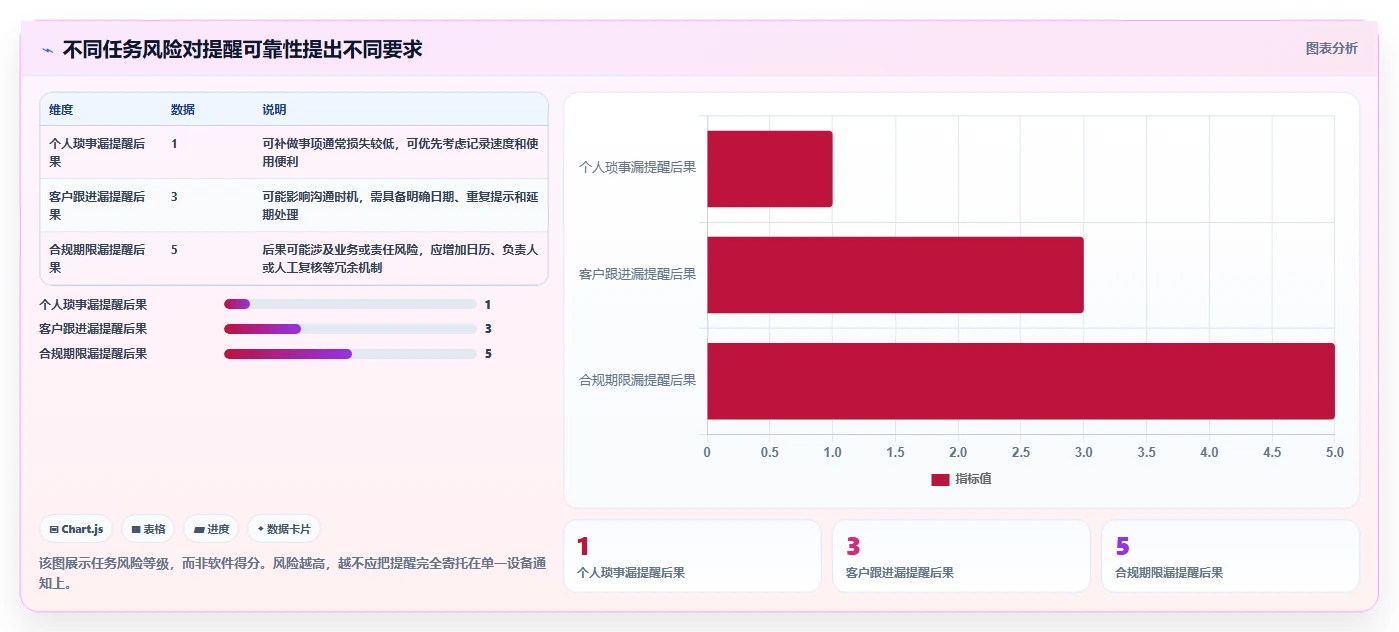Screen dimensions: 1399x632
Task: Click description starting 后果可能涉及业务或责任风险
Action: click(x=400, y=258)
